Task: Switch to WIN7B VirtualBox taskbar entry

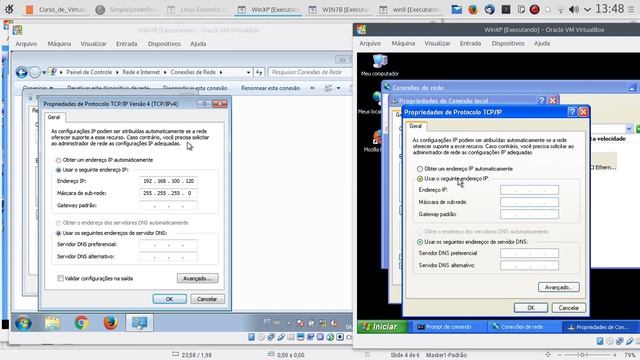Action: pos(338,9)
